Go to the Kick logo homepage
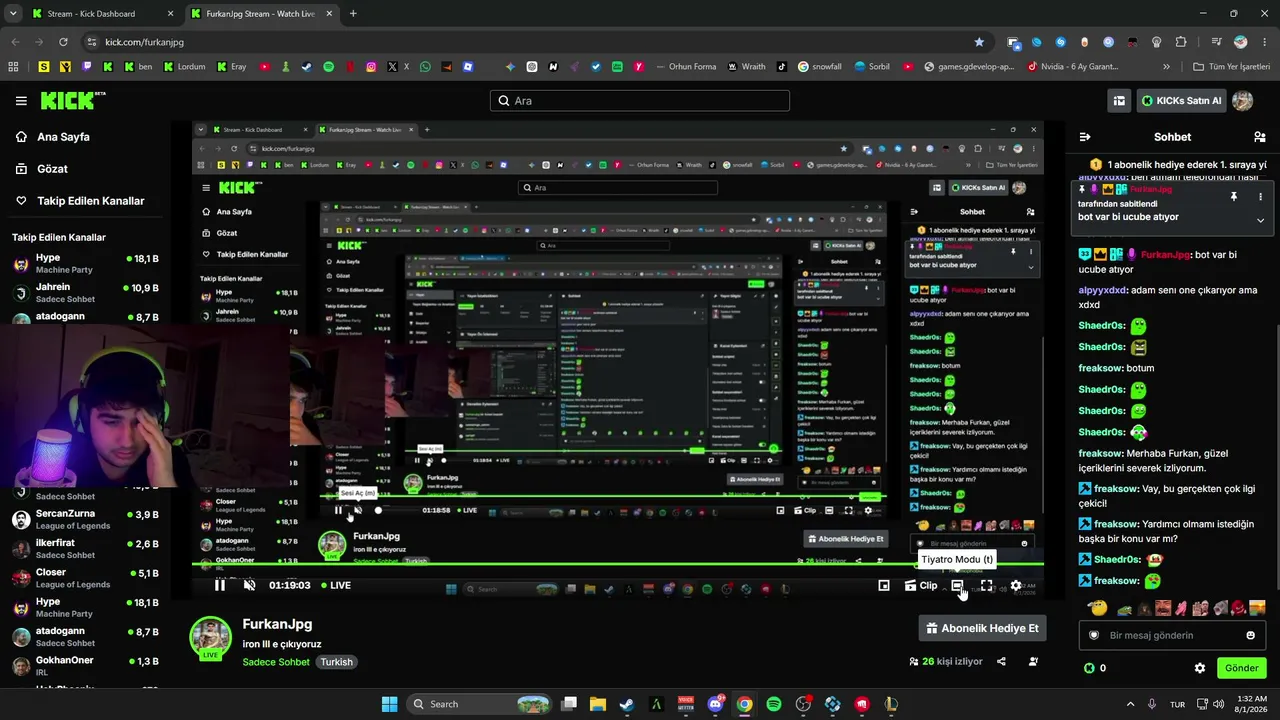The width and height of the screenshot is (1280, 720). tap(73, 100)
